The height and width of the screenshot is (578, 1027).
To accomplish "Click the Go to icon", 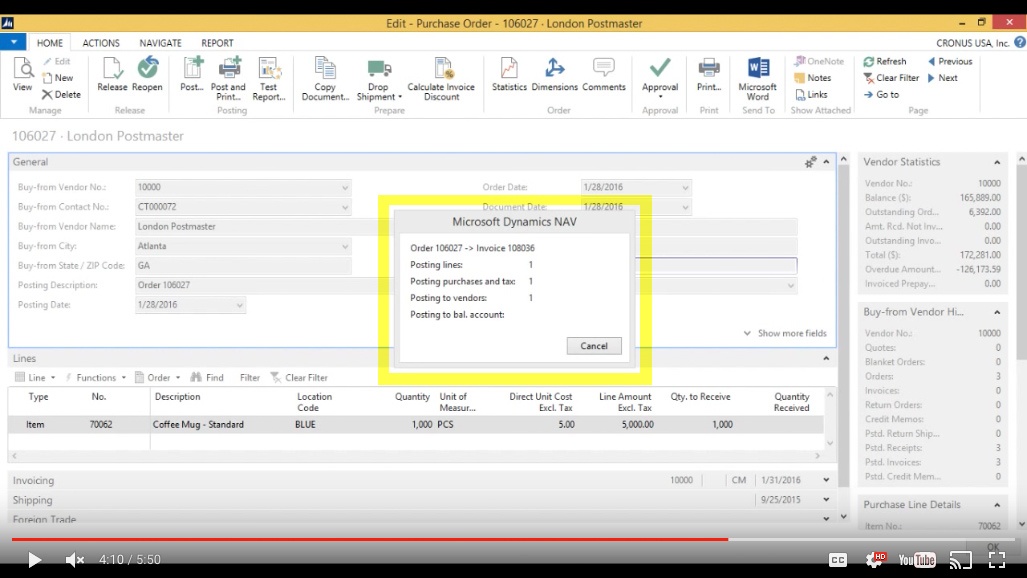I will [x=868, y=94].
